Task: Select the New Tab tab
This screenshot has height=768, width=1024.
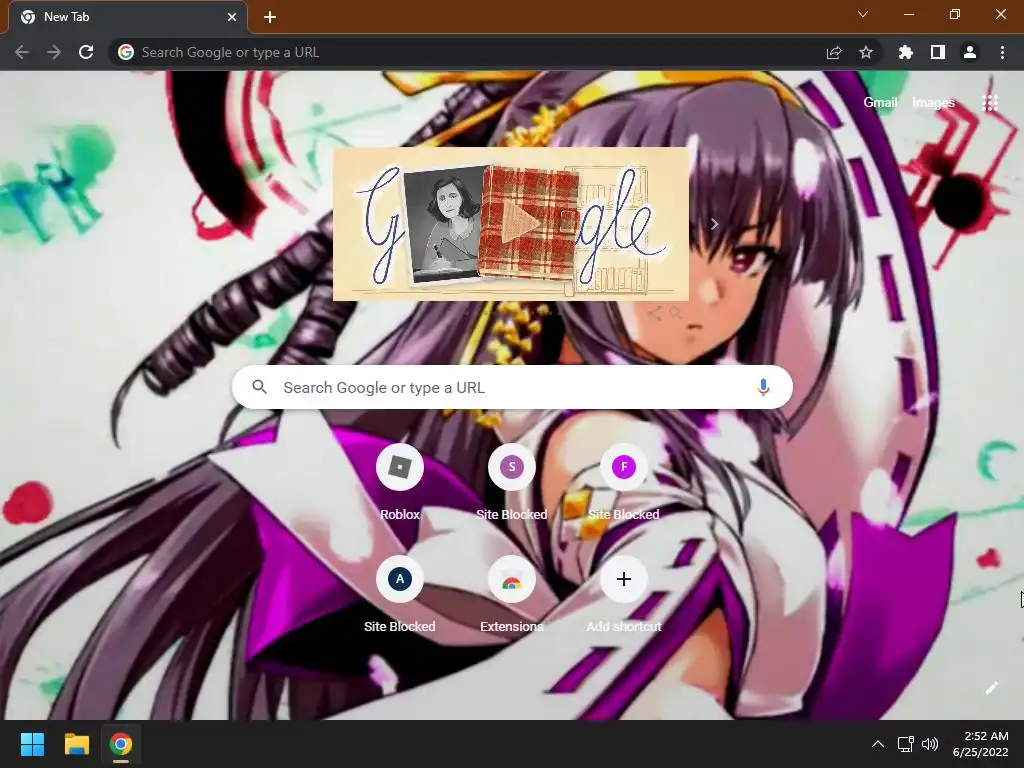Action: point(128,17)
